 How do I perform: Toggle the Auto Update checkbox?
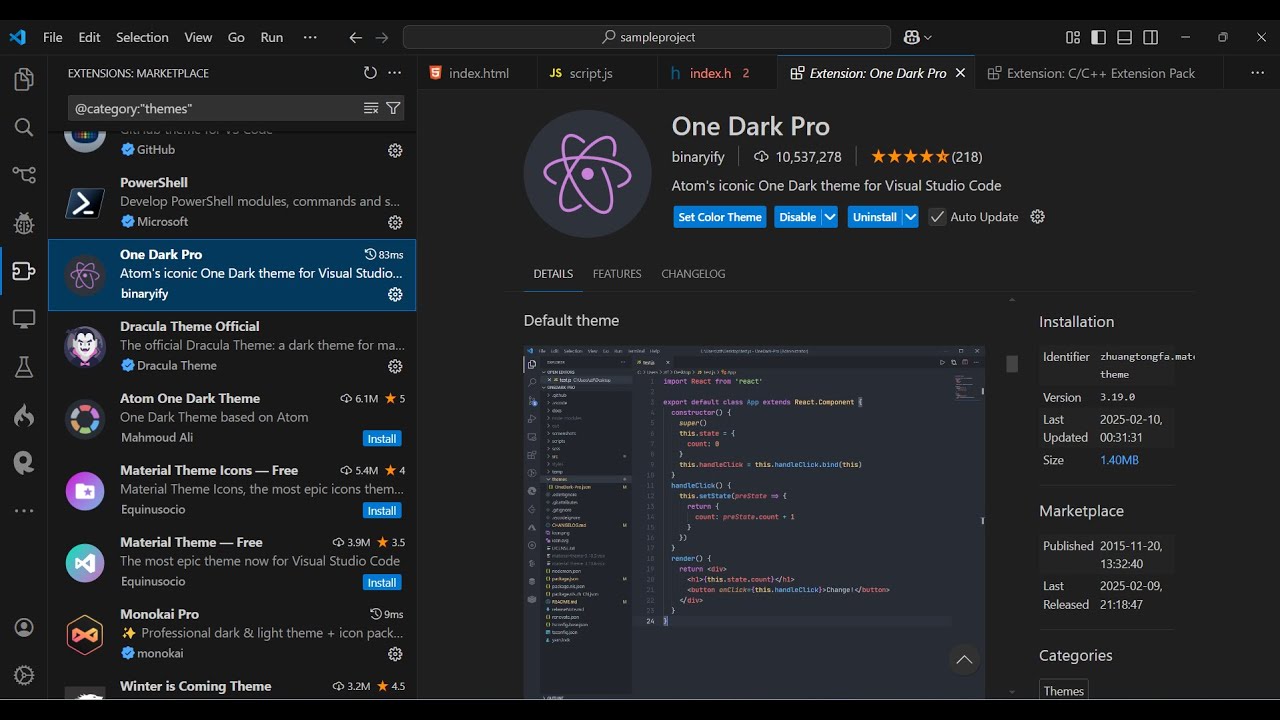[x=937, y=217]
